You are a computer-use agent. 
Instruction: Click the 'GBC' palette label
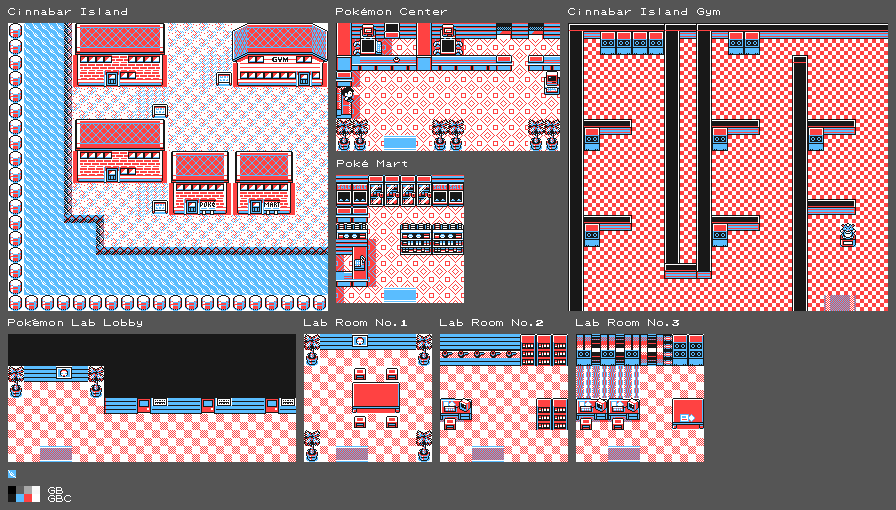(59, 499)
